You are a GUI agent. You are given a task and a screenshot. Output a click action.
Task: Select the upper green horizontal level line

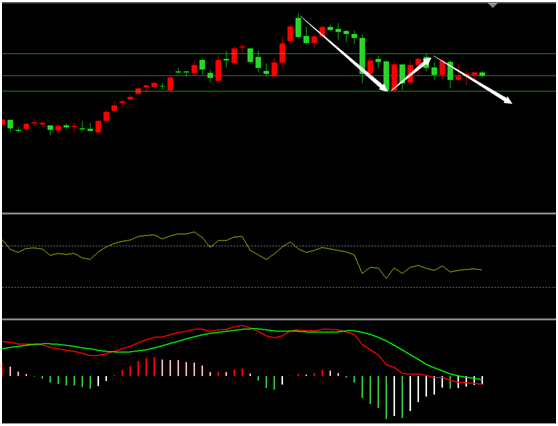click(279, 54)
